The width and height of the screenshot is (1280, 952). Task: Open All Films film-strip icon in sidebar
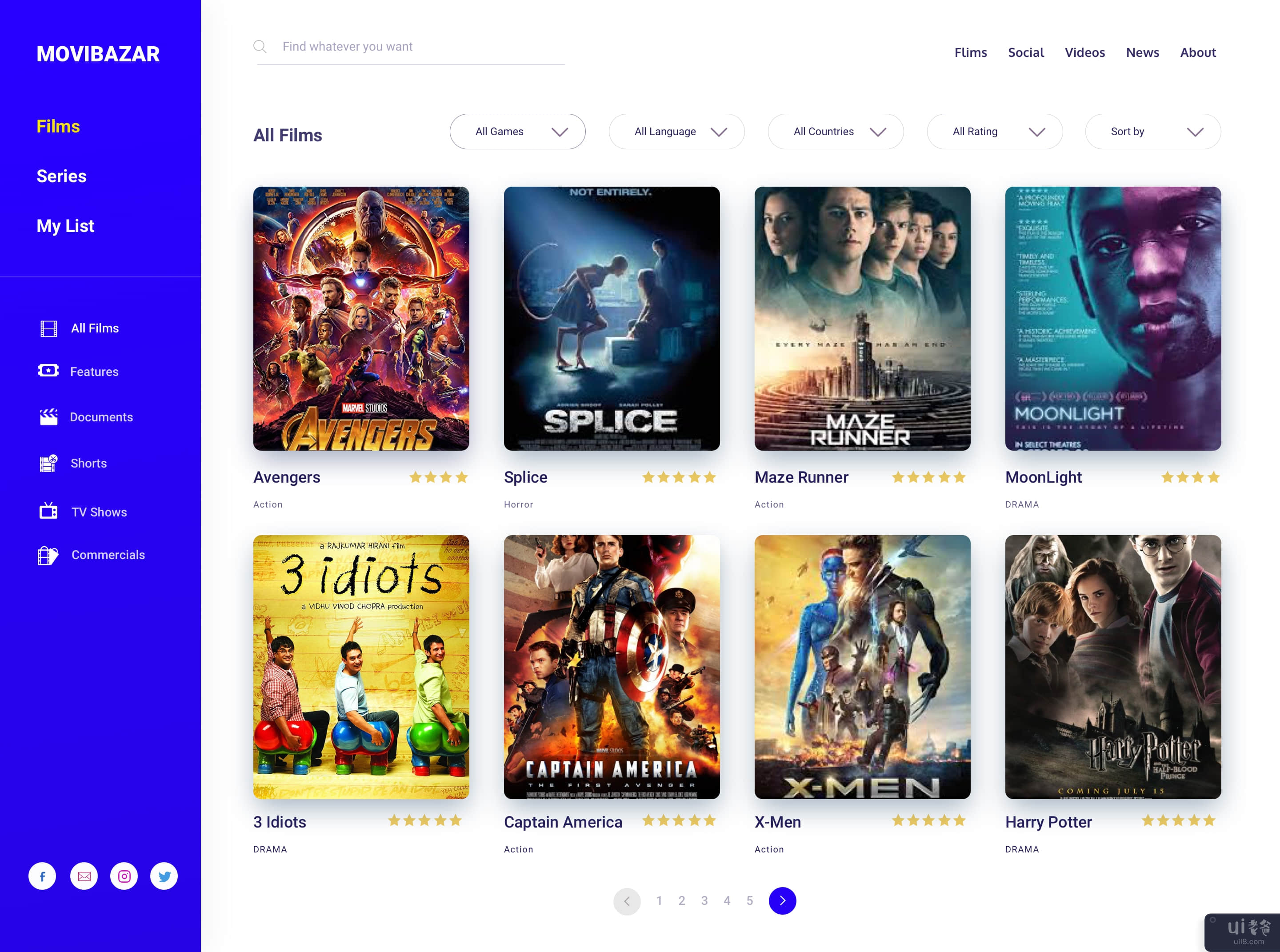pyautogui.click(x=48, y=328)
